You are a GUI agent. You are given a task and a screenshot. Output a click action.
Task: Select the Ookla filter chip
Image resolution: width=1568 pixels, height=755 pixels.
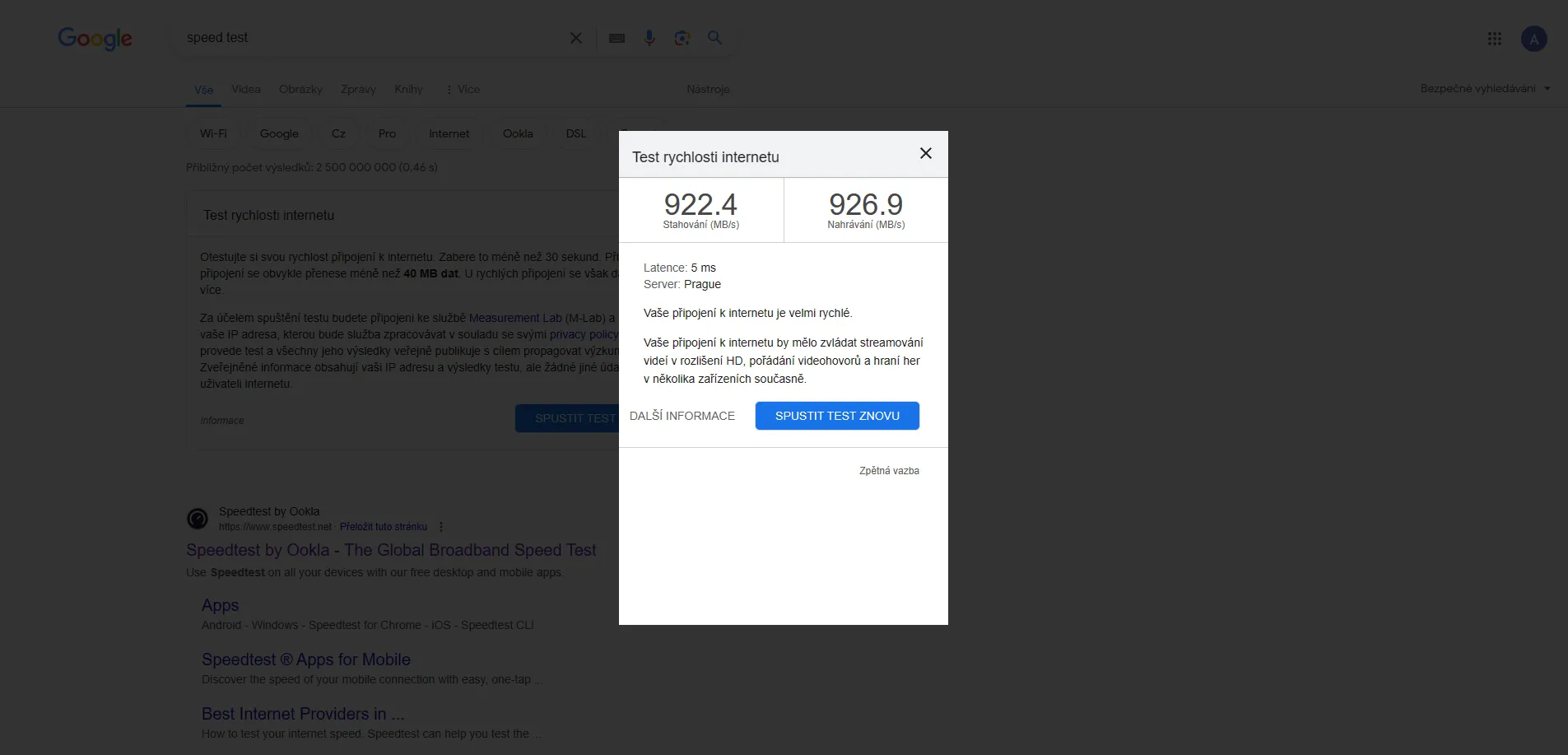point(518,134)
